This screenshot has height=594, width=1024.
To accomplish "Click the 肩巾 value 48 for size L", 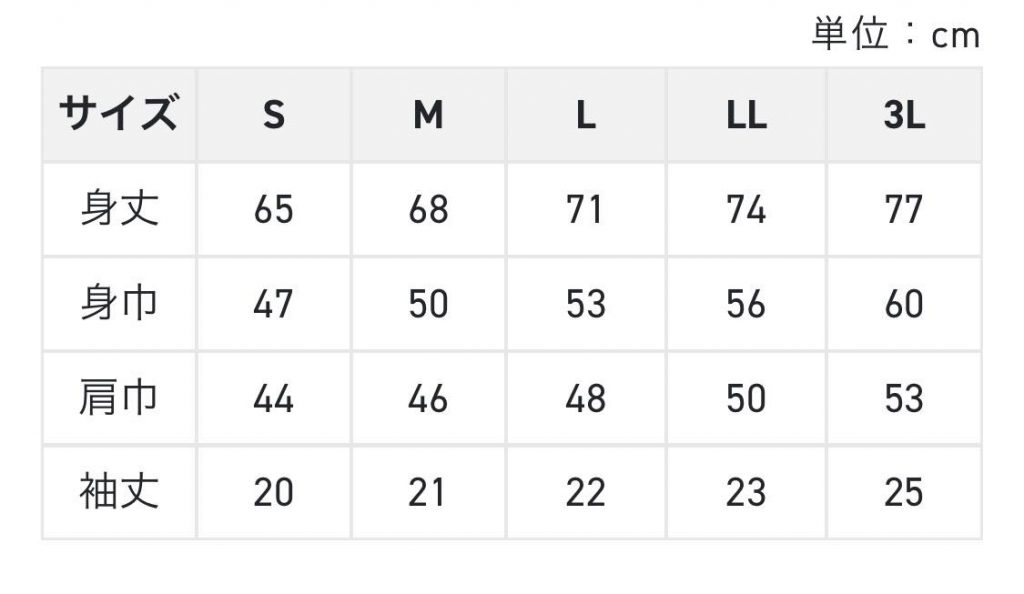I will 586,398.
